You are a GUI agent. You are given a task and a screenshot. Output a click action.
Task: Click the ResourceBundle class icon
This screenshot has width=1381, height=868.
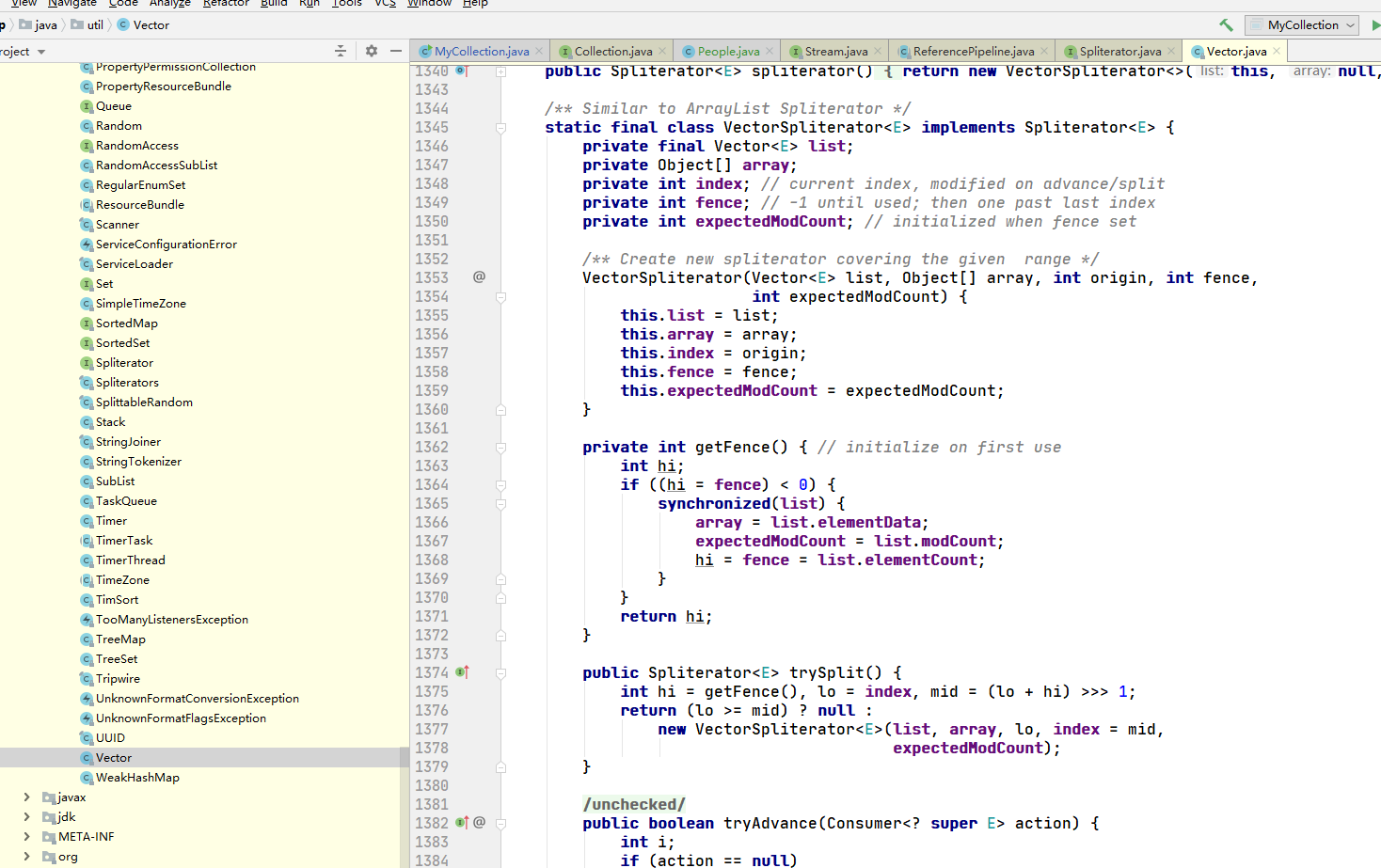[x=87, y=205]
